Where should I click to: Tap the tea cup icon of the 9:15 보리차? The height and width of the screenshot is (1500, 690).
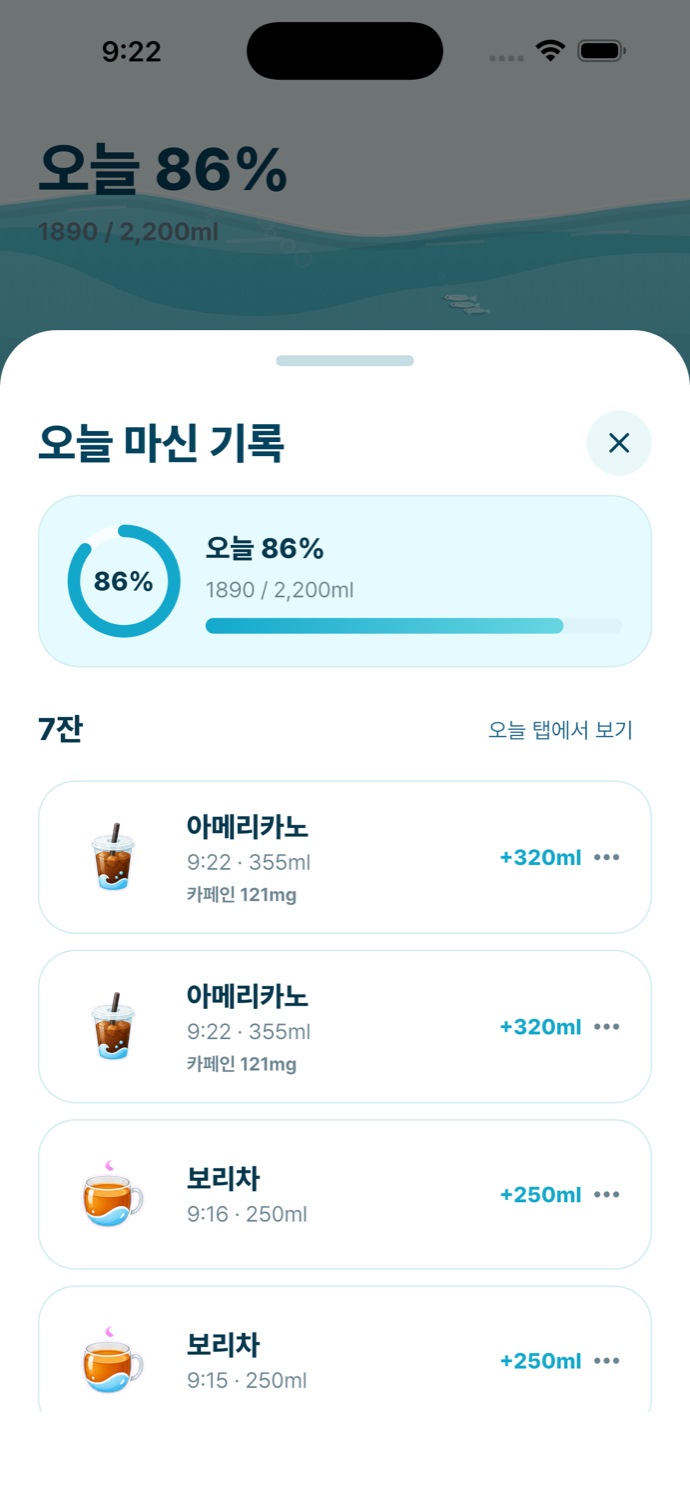tap(112, 1360)
